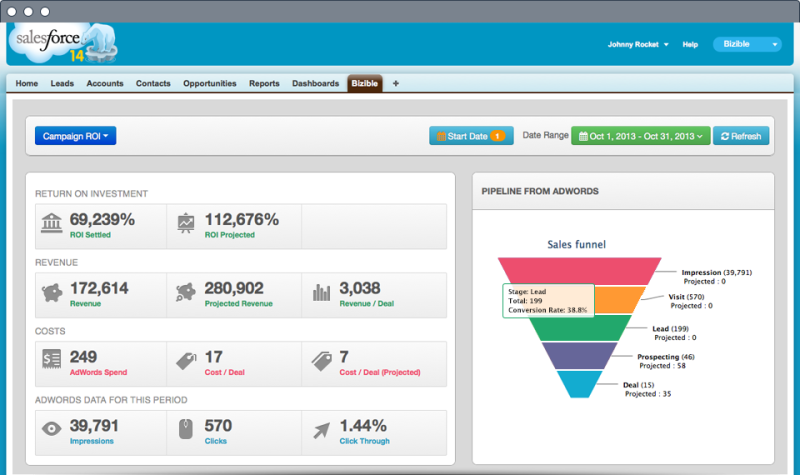Click the Visit (570) funnel label
The width and height of the screenshot is (800, 475).
coord(686,296)
